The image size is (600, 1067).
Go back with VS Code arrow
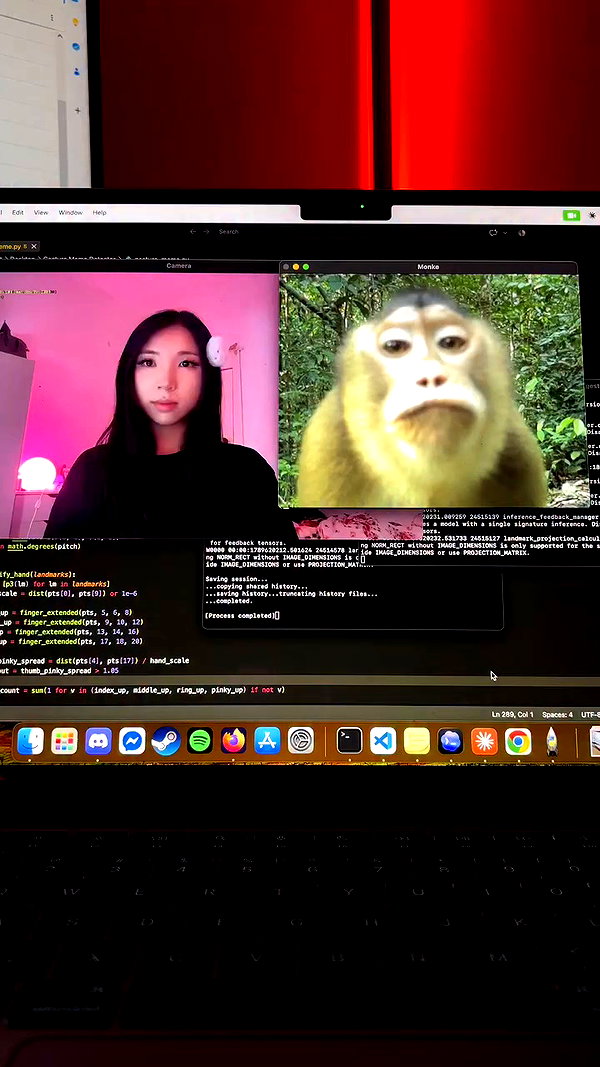[x=193, y=232]
